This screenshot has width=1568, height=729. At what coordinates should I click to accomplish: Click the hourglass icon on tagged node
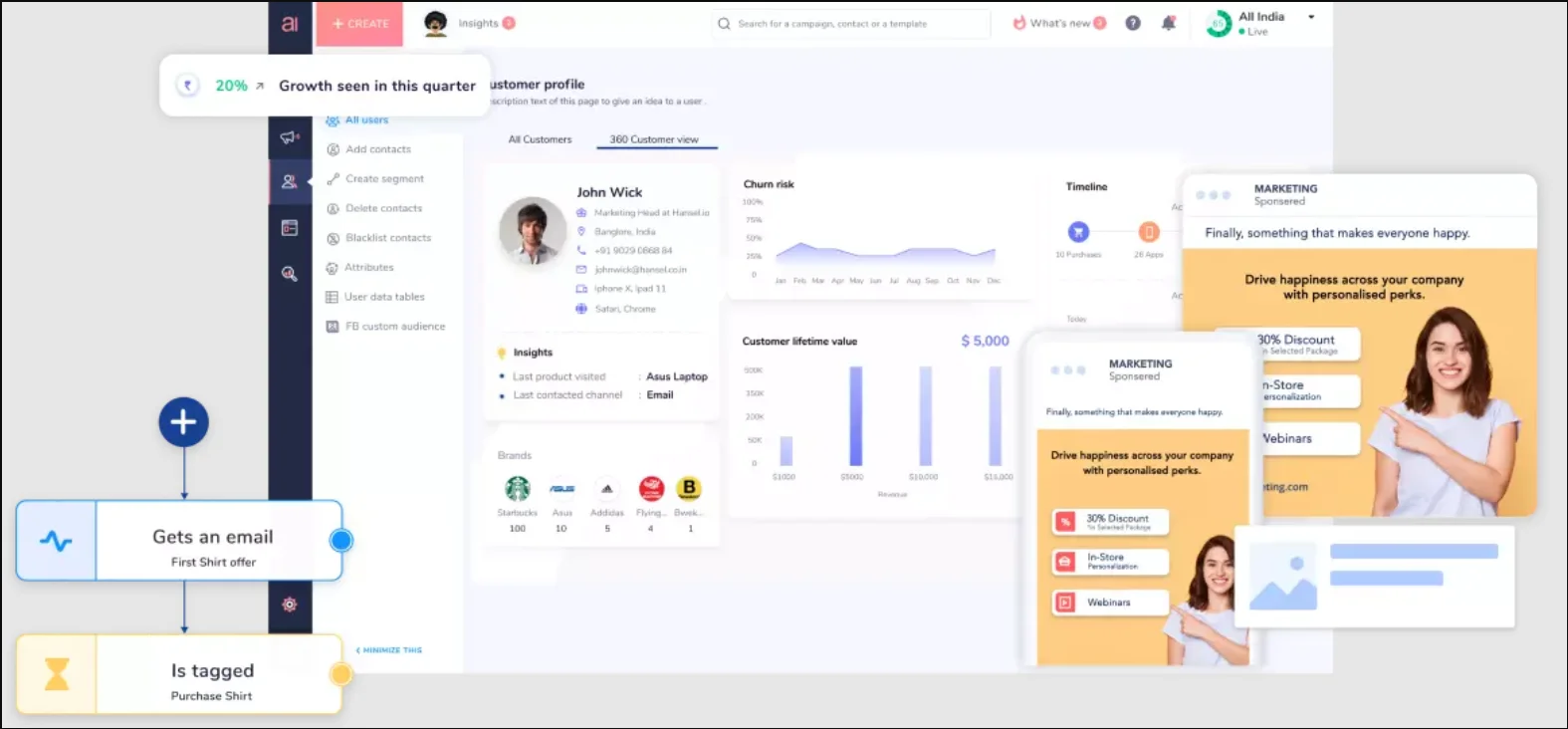point(57,674)
